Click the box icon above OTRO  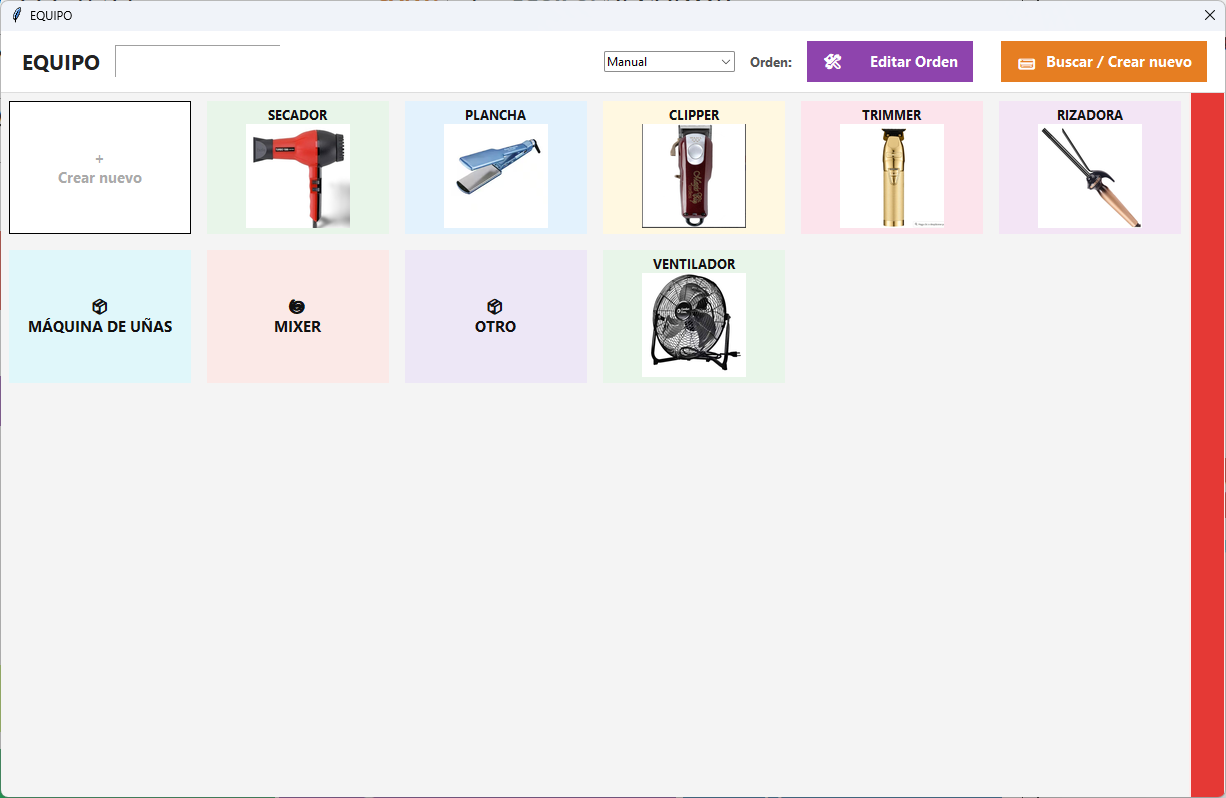click(x=495, y=307)
